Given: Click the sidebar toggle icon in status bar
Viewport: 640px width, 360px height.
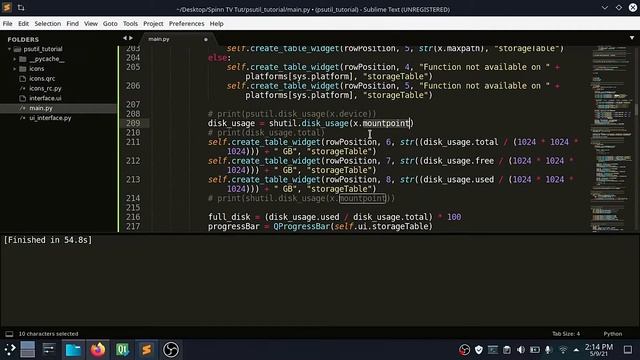Looking at the screenshot, I should [x=9, y=334].
